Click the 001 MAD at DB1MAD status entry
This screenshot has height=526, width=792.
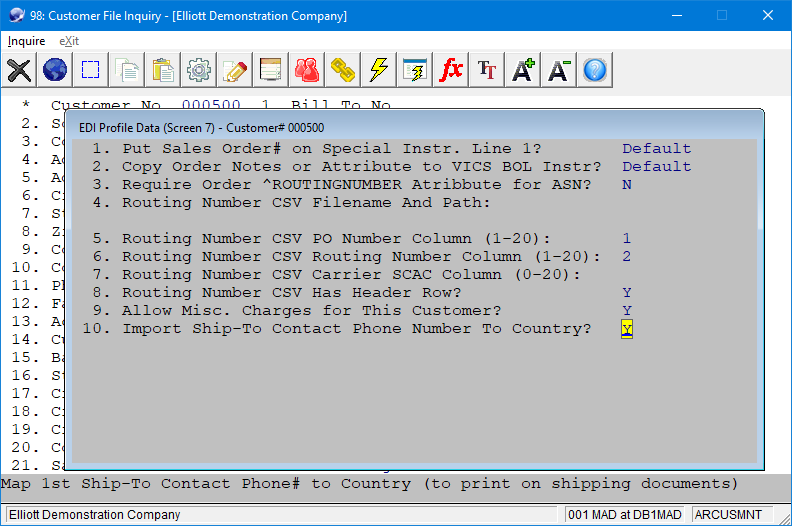click(624, 514)
